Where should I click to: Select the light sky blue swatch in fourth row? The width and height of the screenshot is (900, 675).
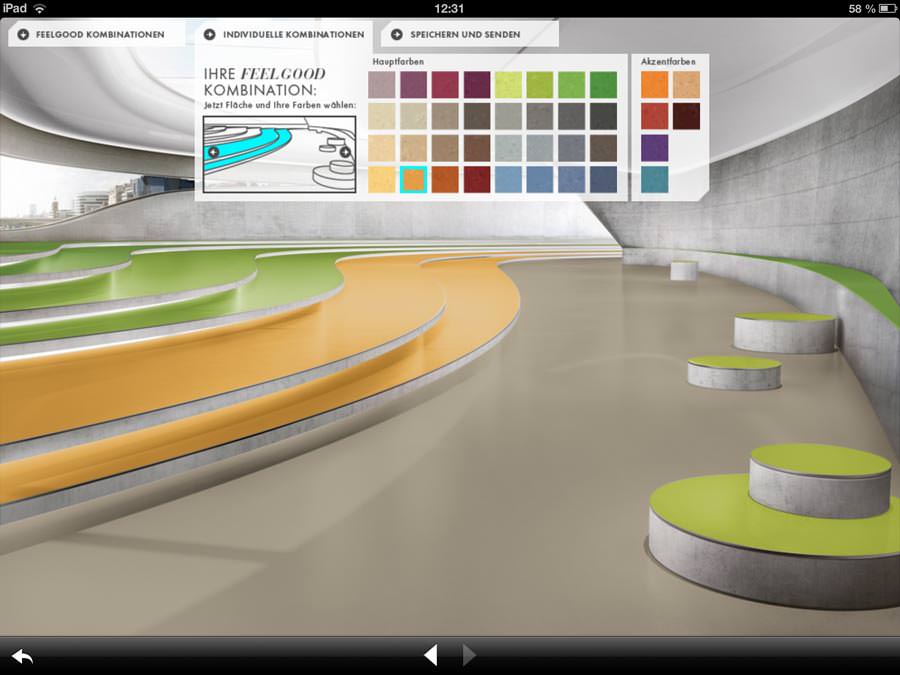point(509,180)
